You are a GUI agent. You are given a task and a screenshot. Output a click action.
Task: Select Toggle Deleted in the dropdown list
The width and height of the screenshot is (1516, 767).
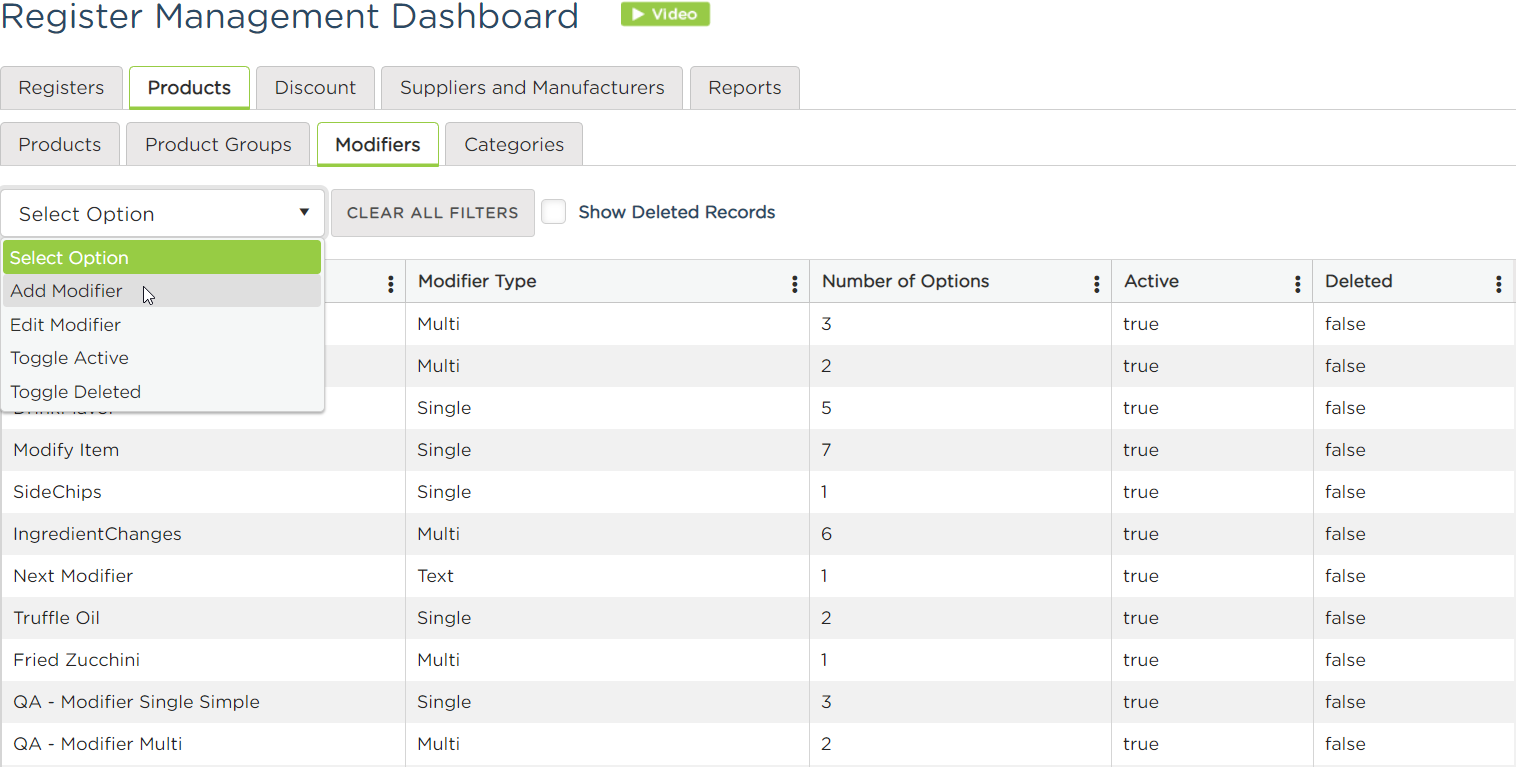[x=75, y=392]
